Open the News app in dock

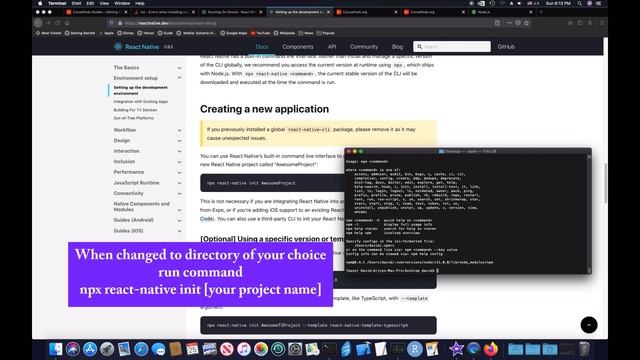click(227, 349)
